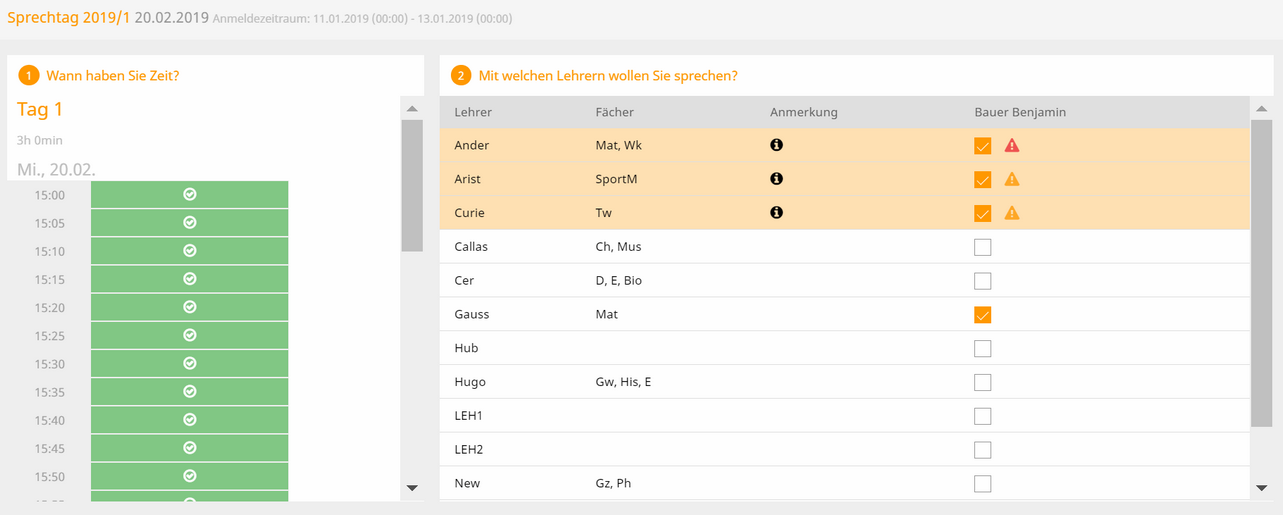The width and height of the screenshot is (1283, 515).
Task: Select the teacher name Hugo
Action: 470,382
